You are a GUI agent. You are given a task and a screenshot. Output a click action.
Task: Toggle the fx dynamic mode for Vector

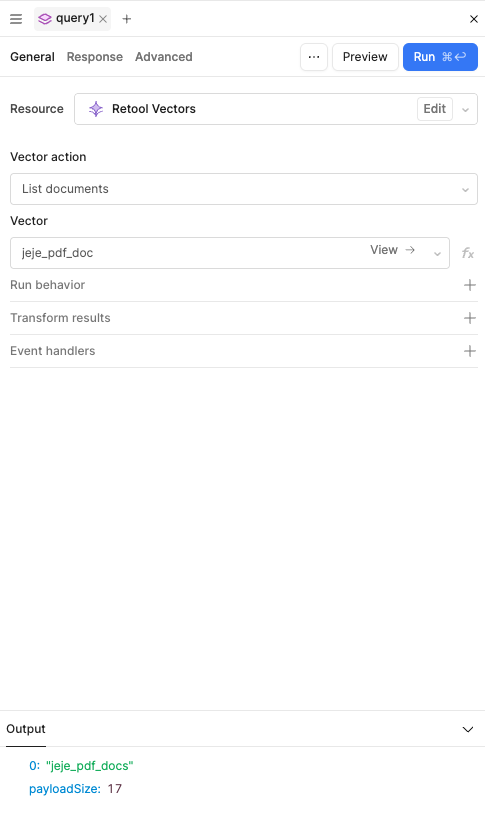pyautogui.click(x=468, y=253)
